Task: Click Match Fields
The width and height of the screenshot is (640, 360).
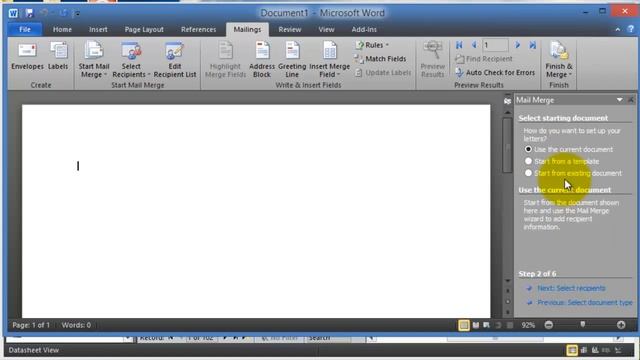Action: (x=380, y=59)
